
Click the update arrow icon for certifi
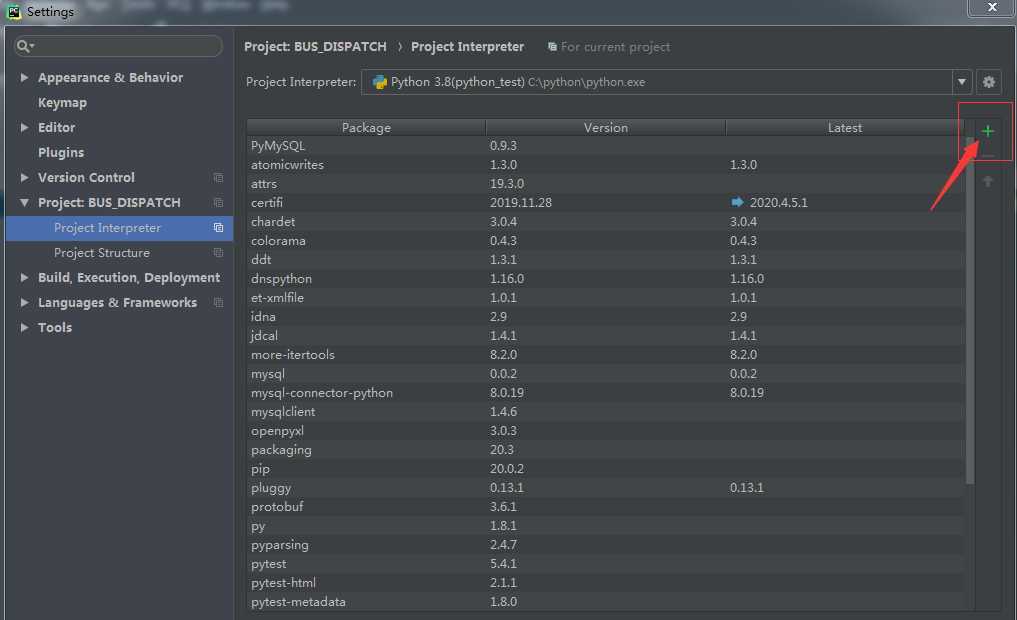click(737, 202)
